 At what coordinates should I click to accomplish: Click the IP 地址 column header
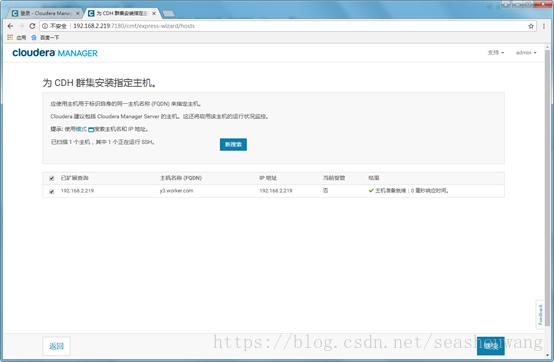268,178
